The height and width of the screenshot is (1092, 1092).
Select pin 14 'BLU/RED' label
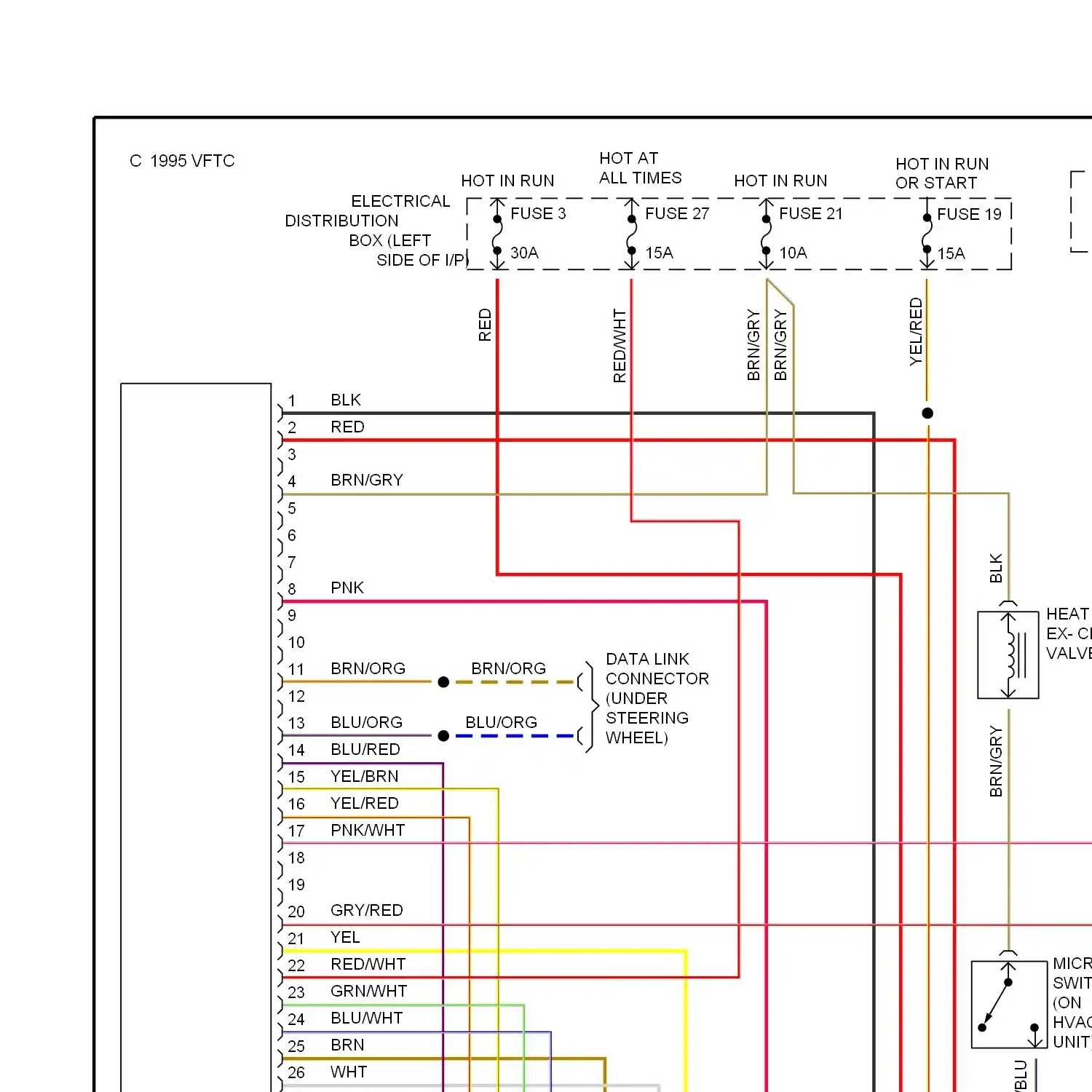tap(365, 749)
